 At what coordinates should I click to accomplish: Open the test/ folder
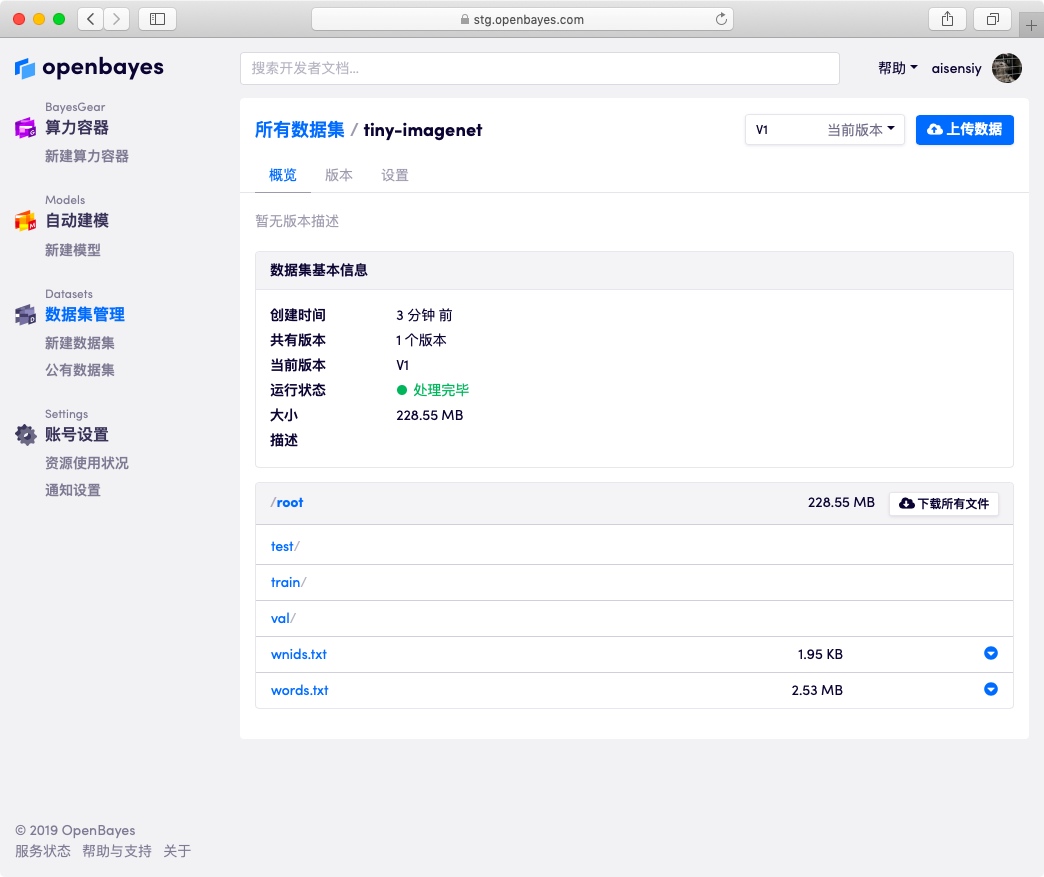pyautogui.click(x=285, y=546)
